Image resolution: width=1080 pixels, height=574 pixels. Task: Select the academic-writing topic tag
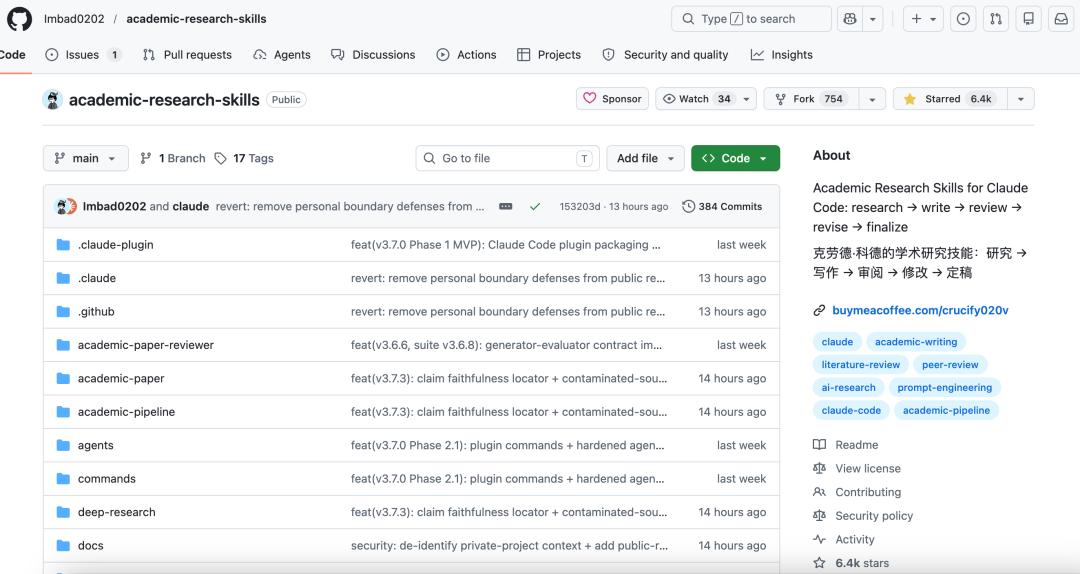[x=915, y=342]
